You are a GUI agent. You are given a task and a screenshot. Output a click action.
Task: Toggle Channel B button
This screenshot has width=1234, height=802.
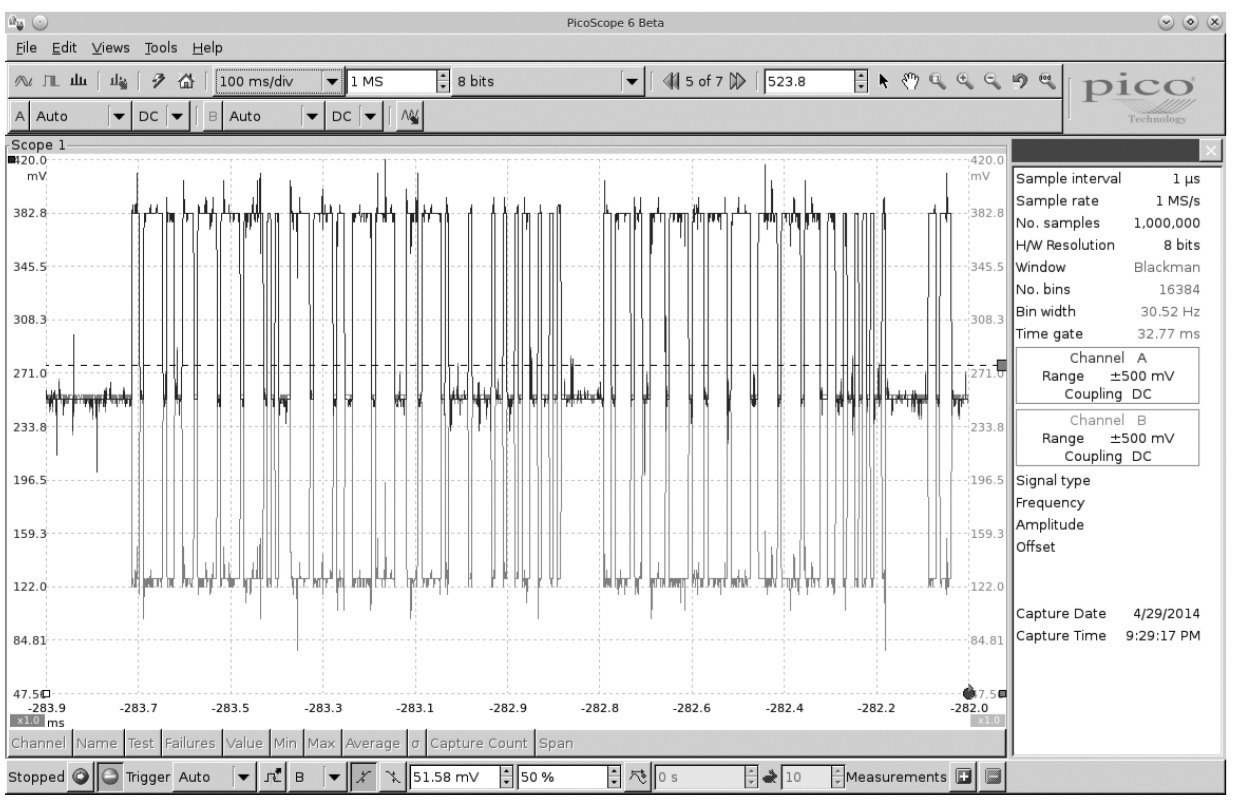212,116
